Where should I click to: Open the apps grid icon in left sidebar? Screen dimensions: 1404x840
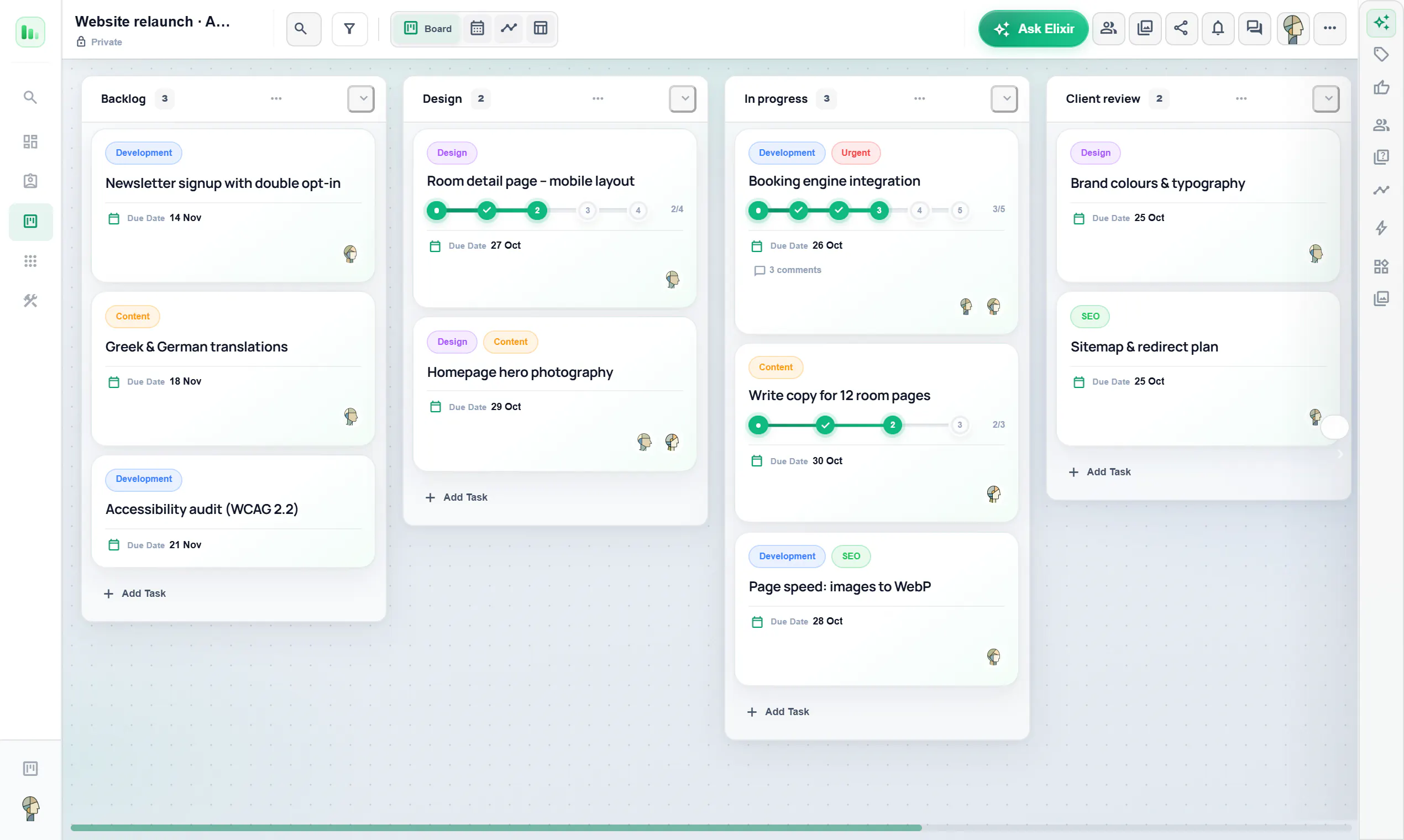pyautogui.click(x=30, y=261)
